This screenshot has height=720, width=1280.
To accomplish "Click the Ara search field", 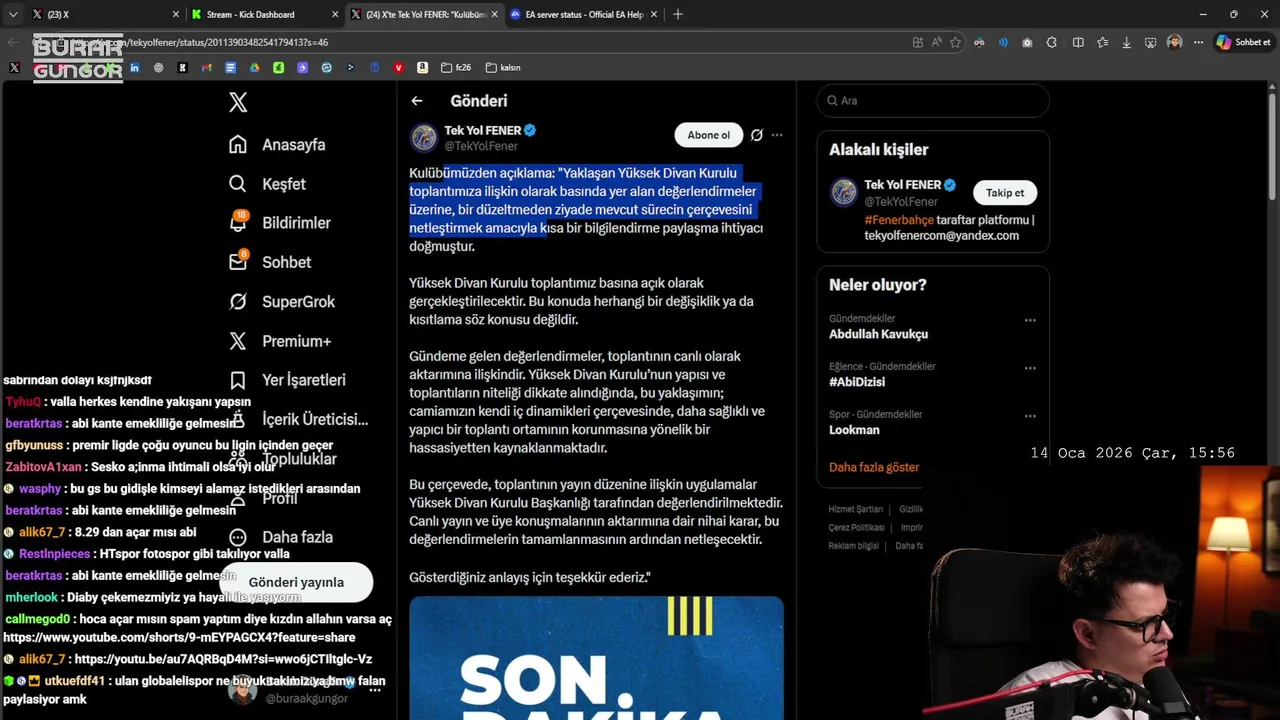I will coord(933,101).
